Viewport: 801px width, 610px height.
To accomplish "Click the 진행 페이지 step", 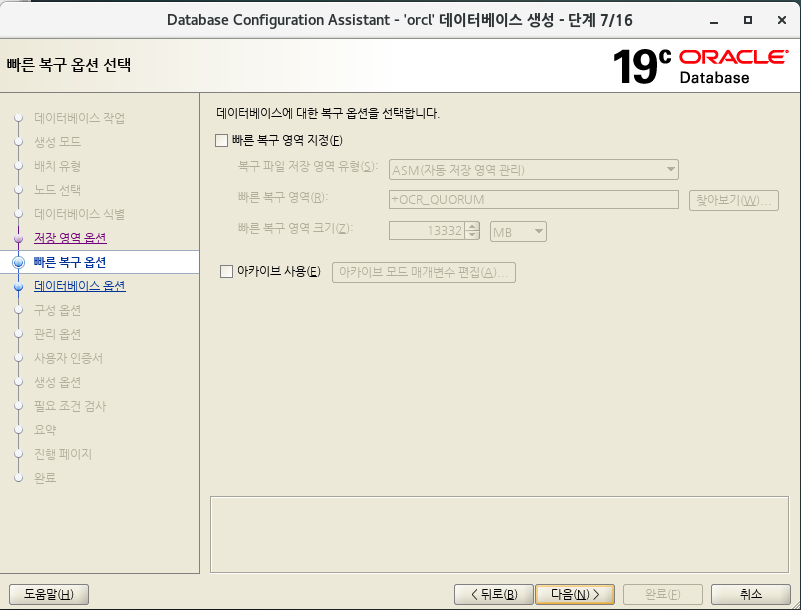I will 63,454.
